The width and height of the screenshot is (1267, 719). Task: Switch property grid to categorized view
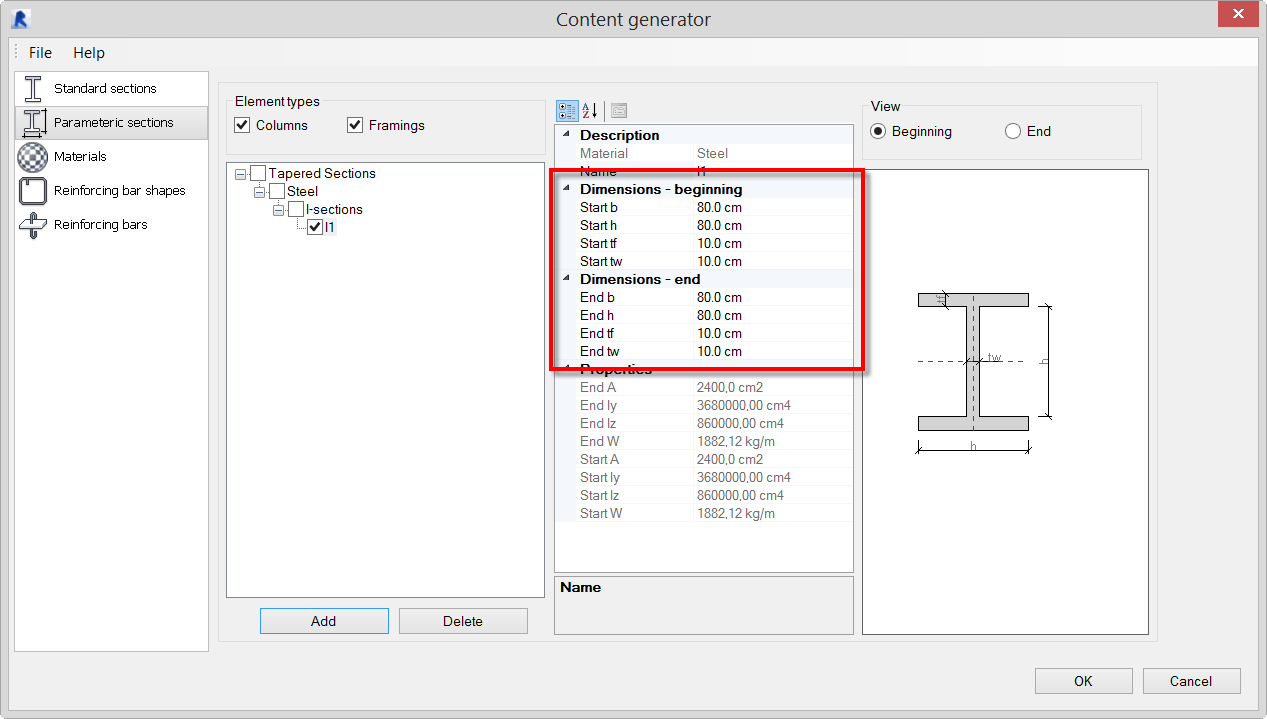pyautogui.click(x=566, y=110)
